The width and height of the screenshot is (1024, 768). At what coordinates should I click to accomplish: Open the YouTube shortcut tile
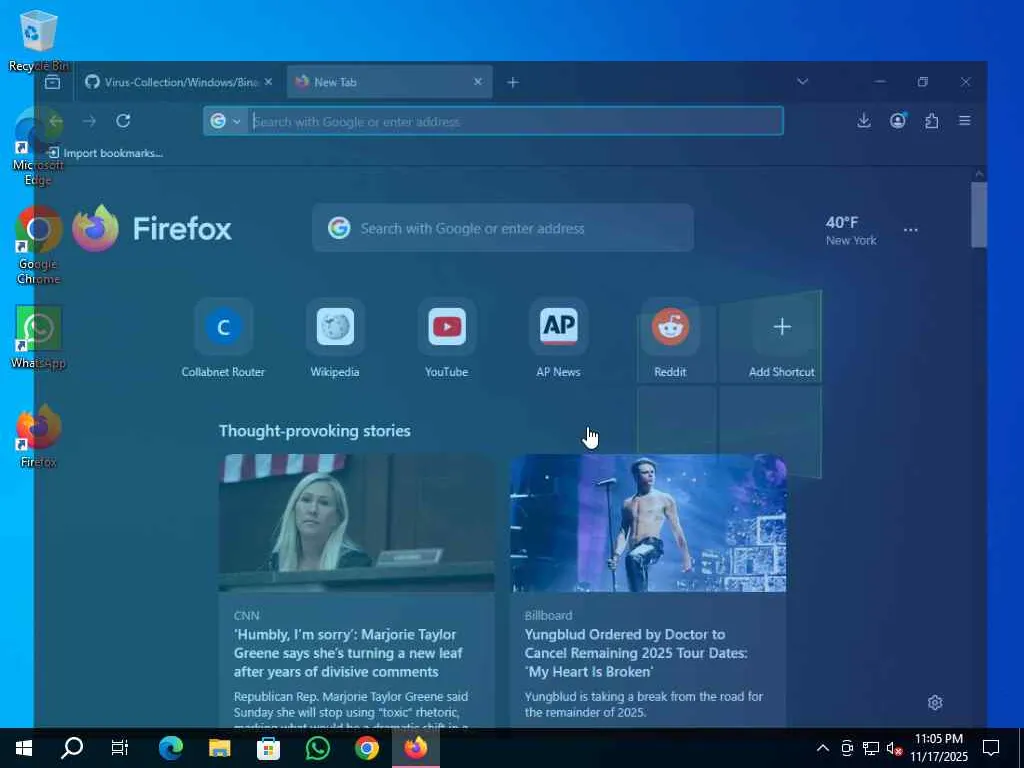447,338
